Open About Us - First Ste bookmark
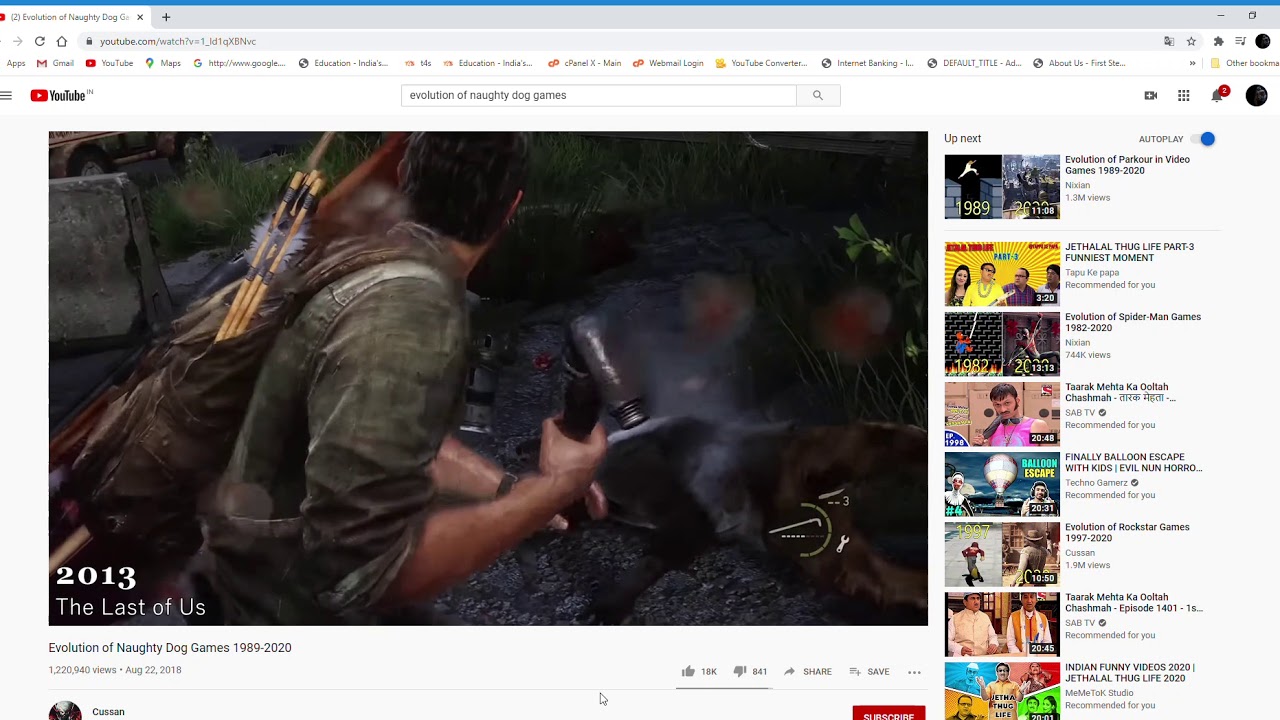This screenshot has width=1280, height=720. tap(1079, 63)
